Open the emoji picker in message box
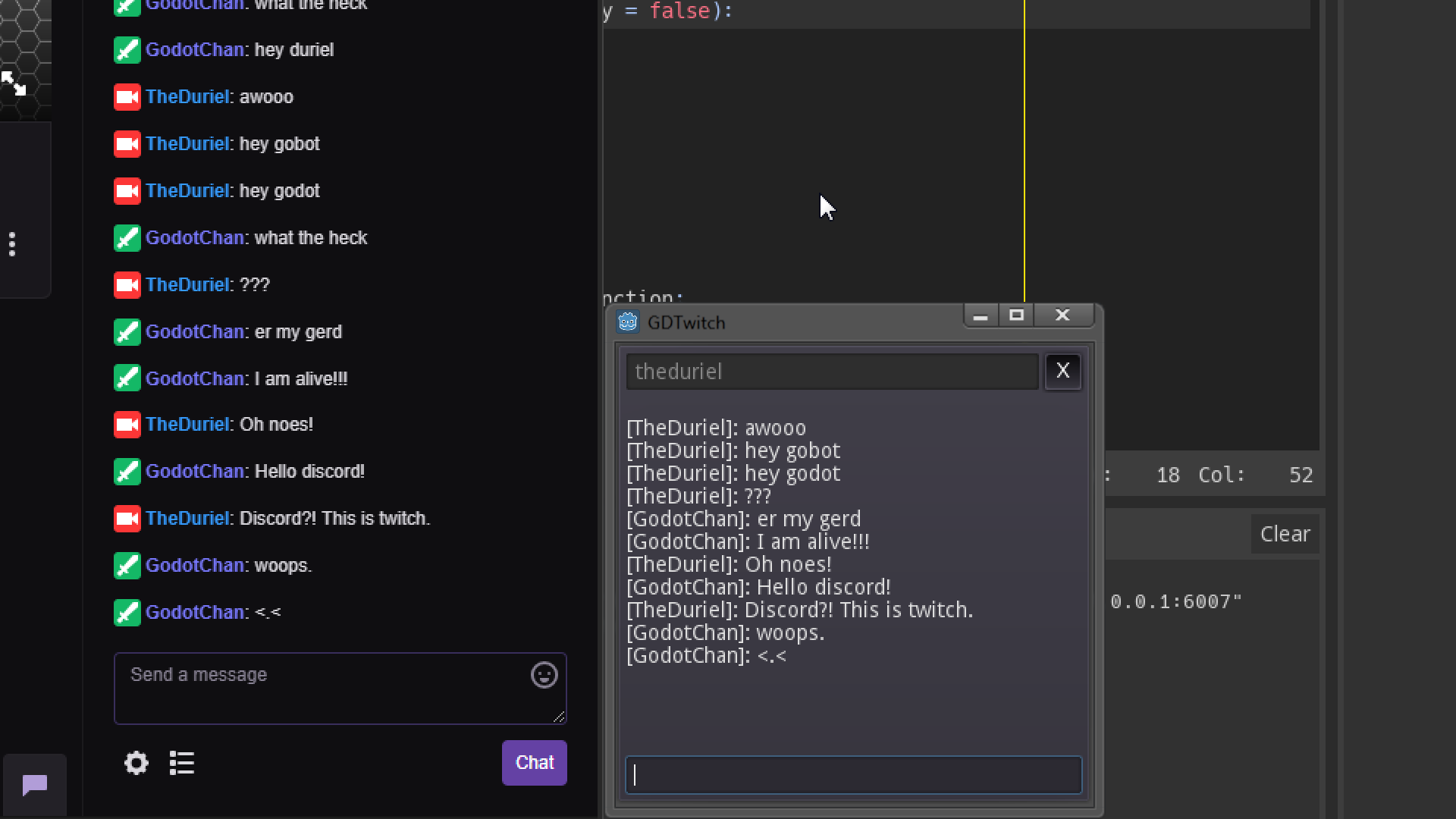1456x819 pixels. click(x=544, y=675)
